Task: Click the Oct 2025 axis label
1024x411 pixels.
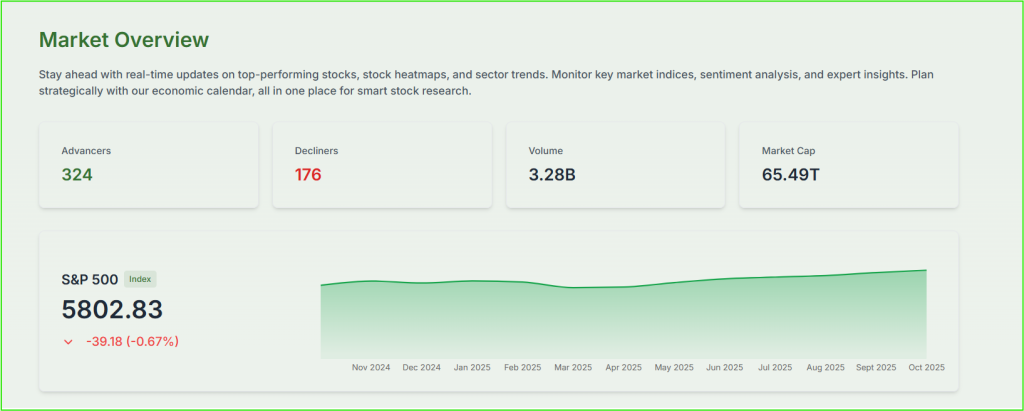Action: coord(925,367)
